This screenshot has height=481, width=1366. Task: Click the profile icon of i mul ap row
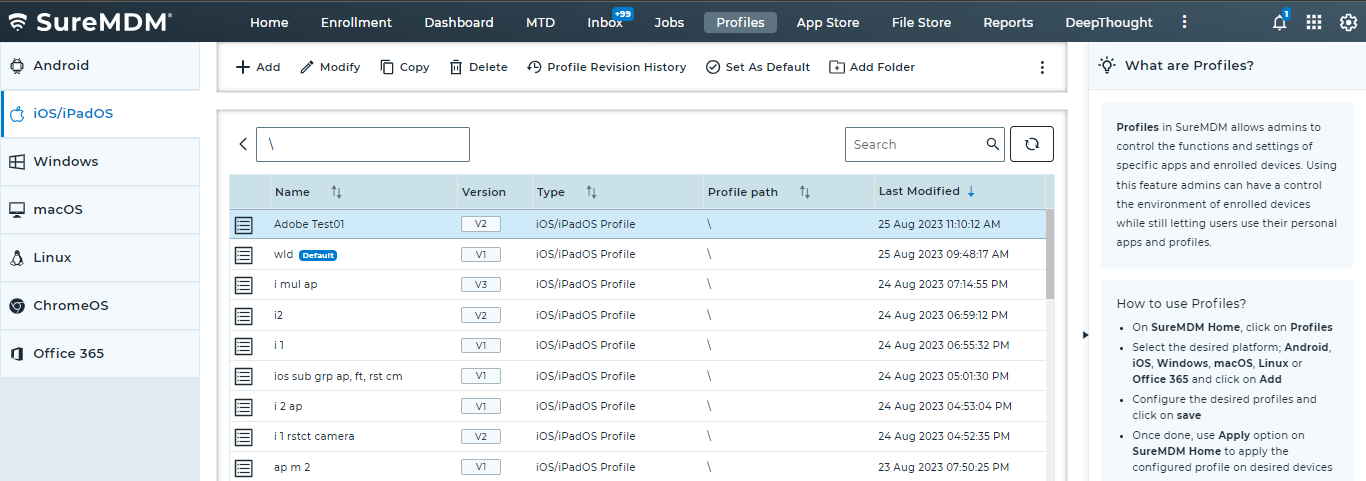pyautogui.click(x=243, y=285)
